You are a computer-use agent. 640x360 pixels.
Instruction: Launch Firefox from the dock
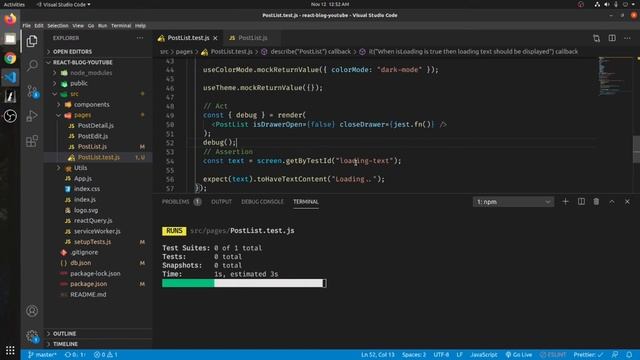point(10,19)
